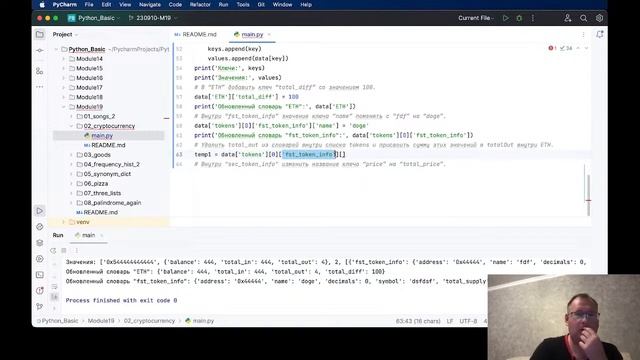Switch to README.md editor tab
Screen dimensions: 640x360
pyautogui.click(x=195, y=35)
